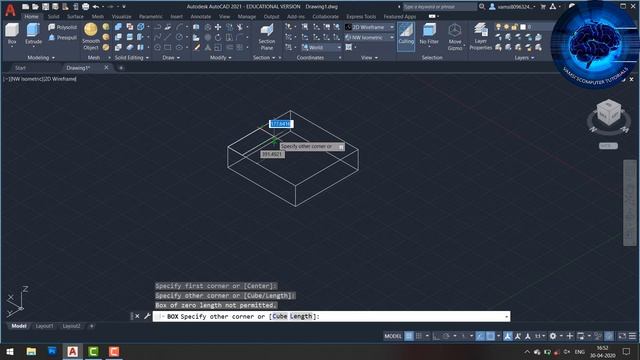Open Windows Start menu
The height and width of the screenshot is (360, 640).
coord(10,351)
